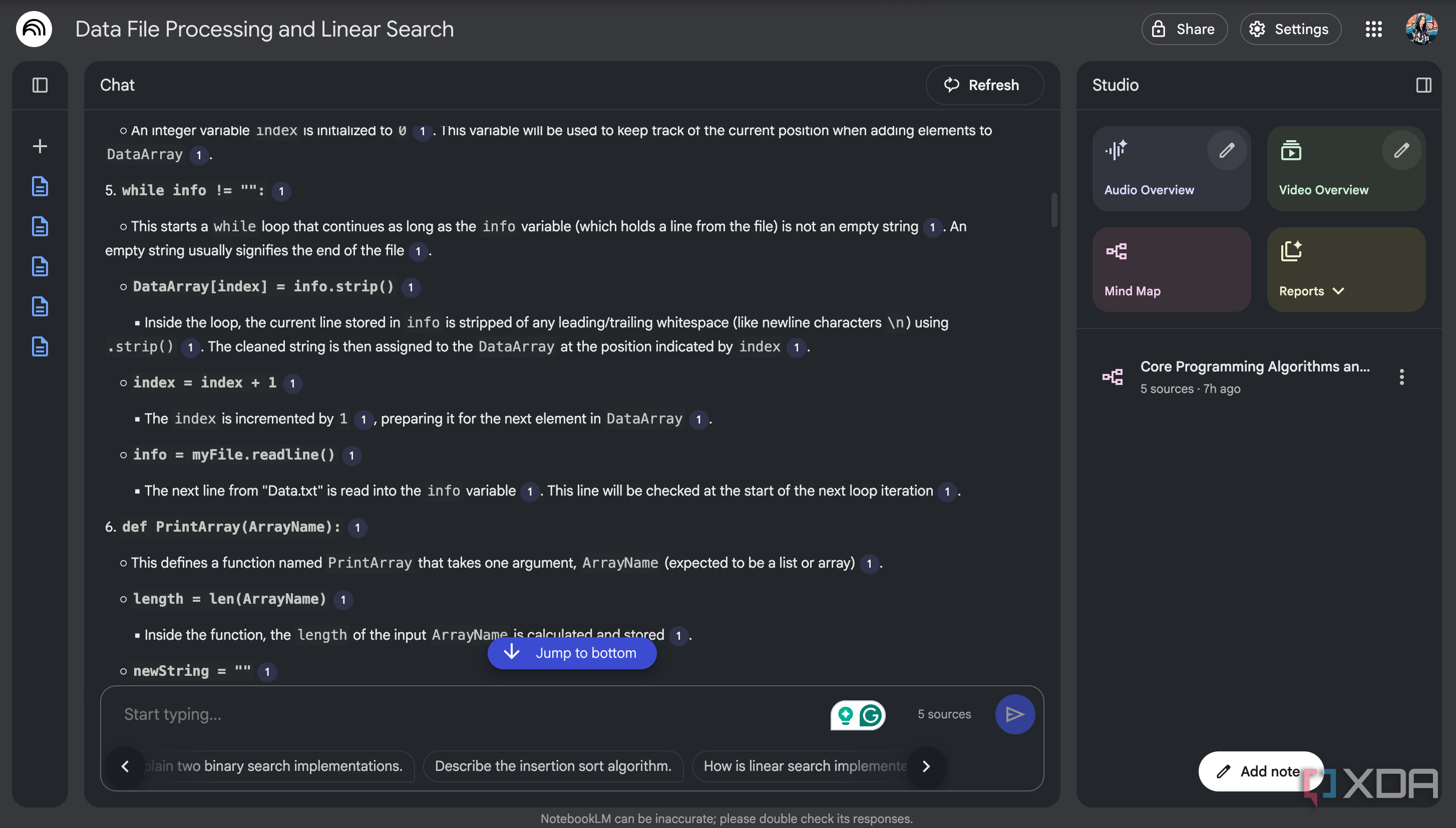This screenshot has width=1456, height=828.
Task: Click citation 1 after 'DataArray[index] = info.strip()'
Action: pyautogui.click(x=411, y=287)
